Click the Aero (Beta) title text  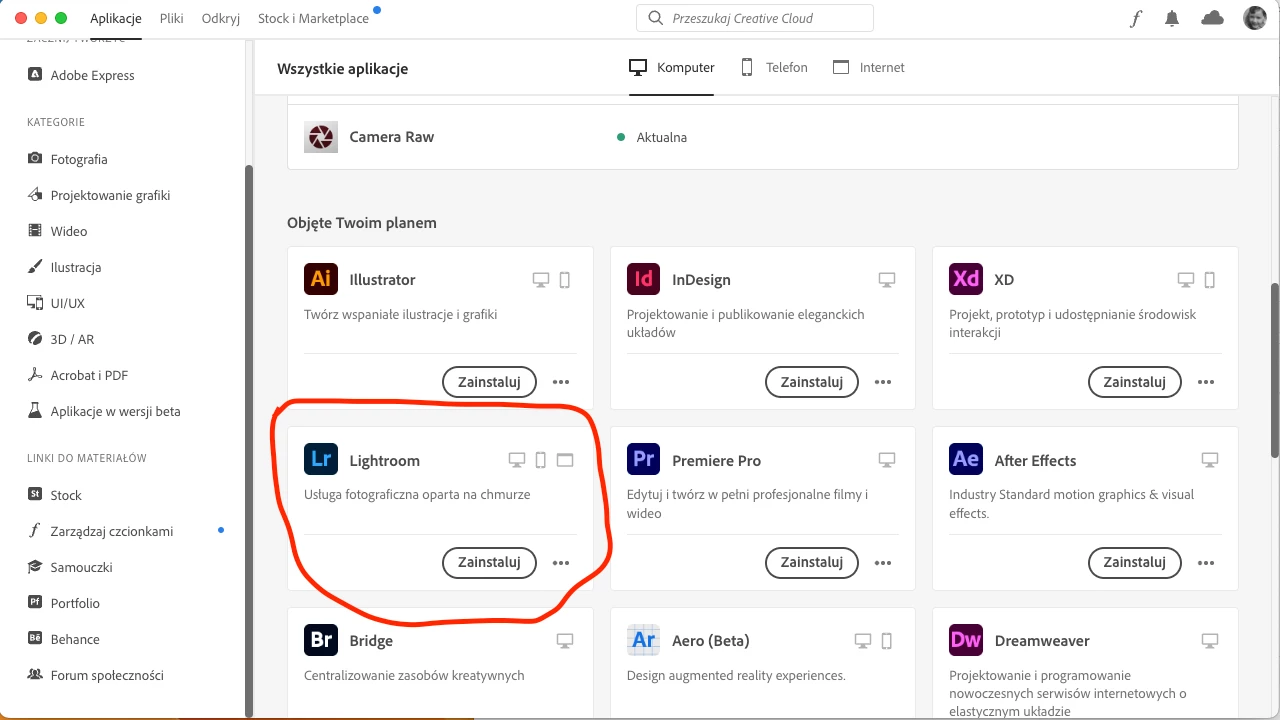tap(711, 641)
